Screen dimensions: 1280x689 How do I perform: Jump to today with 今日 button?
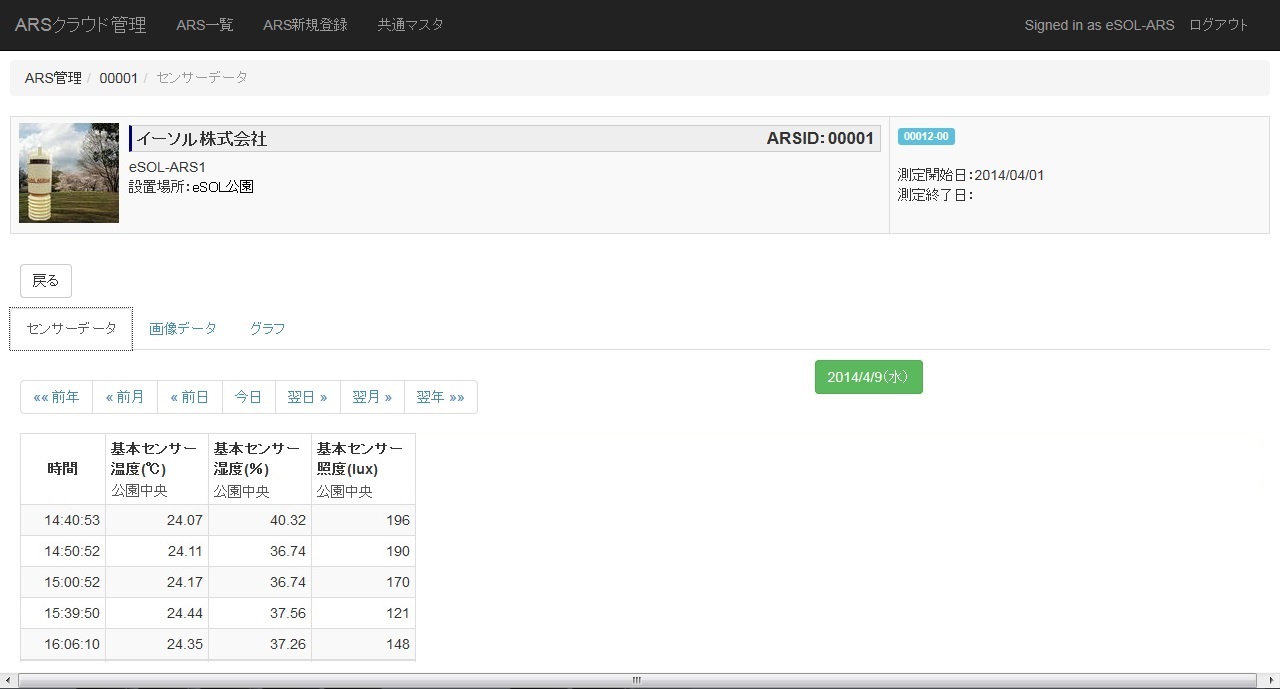(x=248, y=397)
